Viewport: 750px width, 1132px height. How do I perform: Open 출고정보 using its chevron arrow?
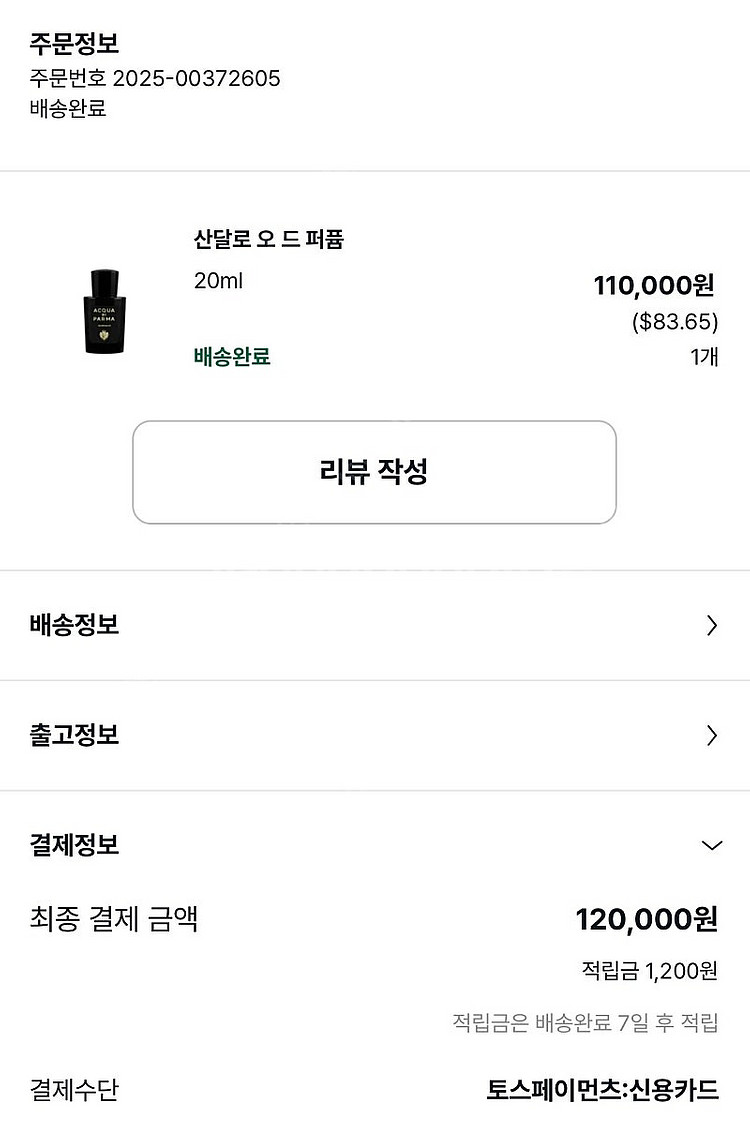click(x=712, y=736)
